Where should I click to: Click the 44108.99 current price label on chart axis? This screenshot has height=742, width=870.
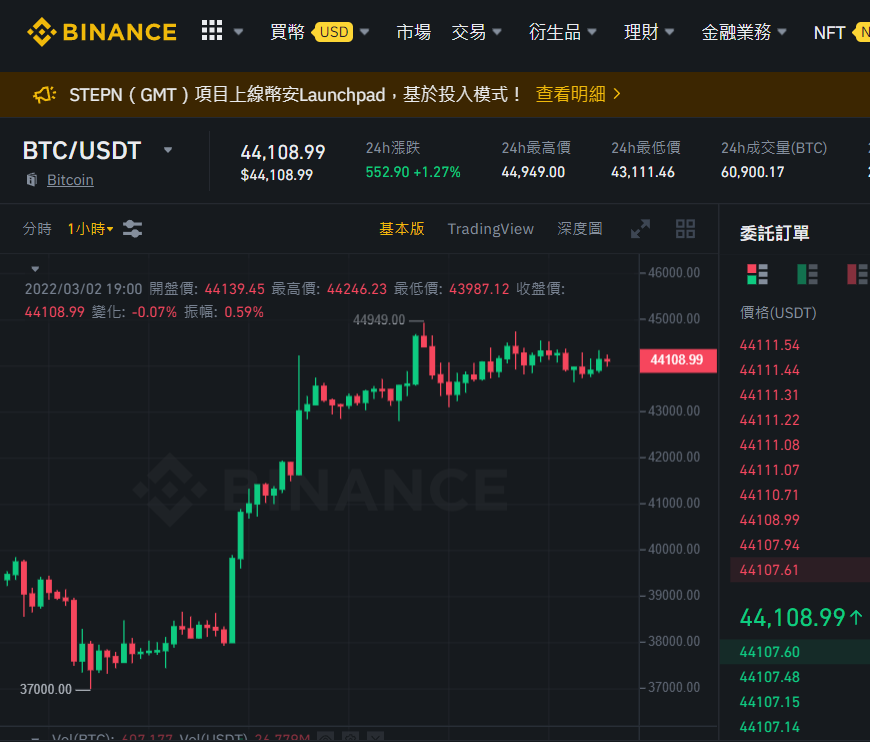(677, 360)
